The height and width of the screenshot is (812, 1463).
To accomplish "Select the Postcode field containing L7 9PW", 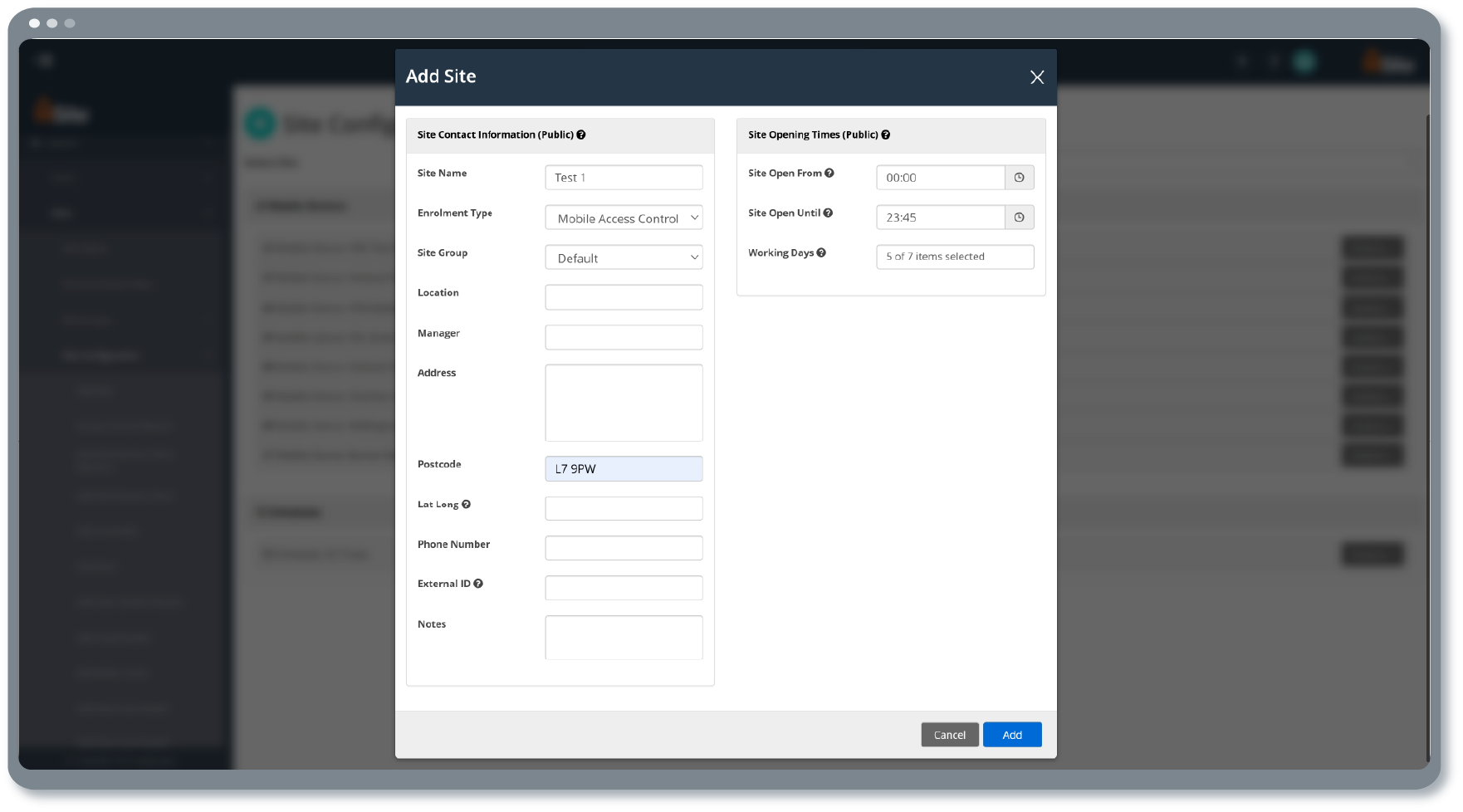I will (624, 468).
